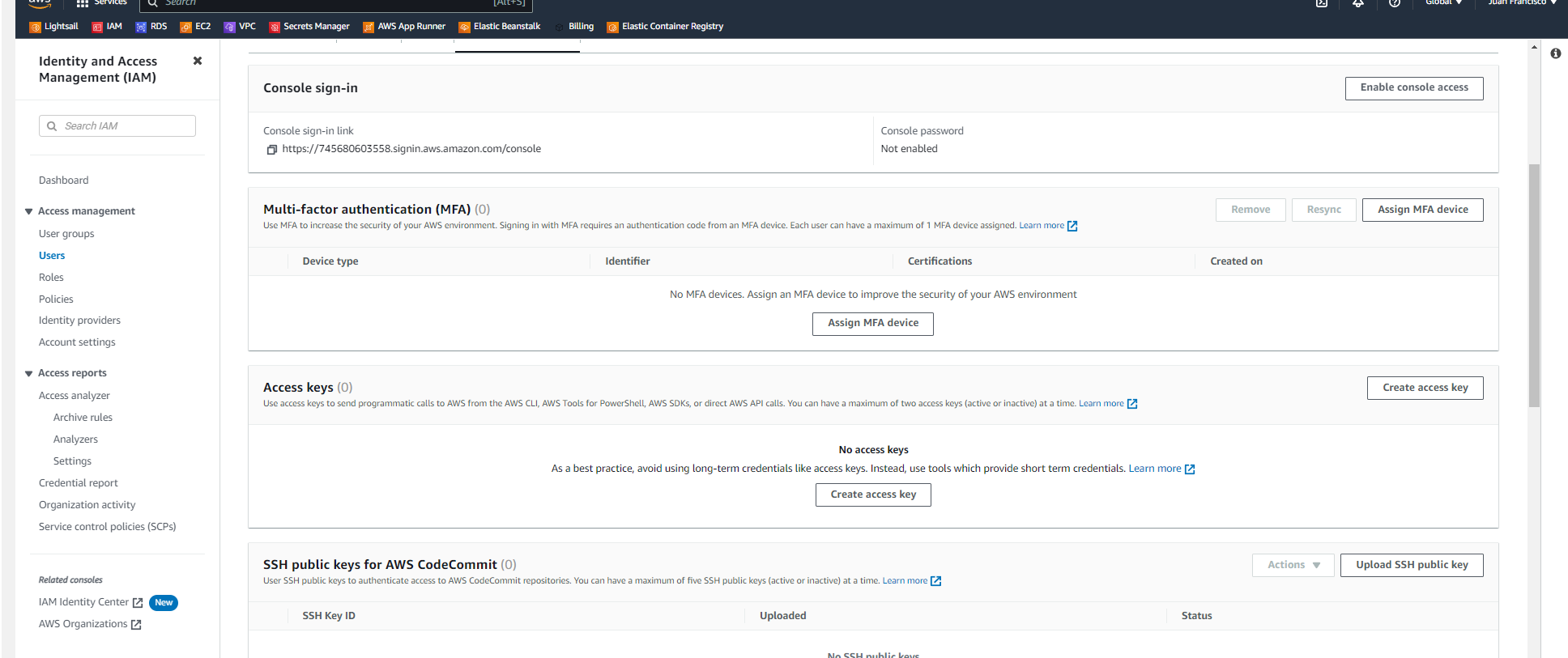This screenshot has height=658, width=1568.
Task: Click Assign MFA device below empty table
Action: coord(873,324)
